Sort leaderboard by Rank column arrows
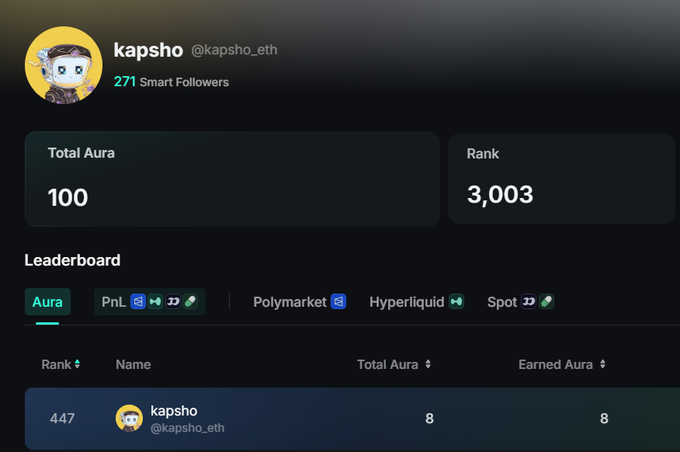Screen dimensions: 680x452 [x=77, y=364]
